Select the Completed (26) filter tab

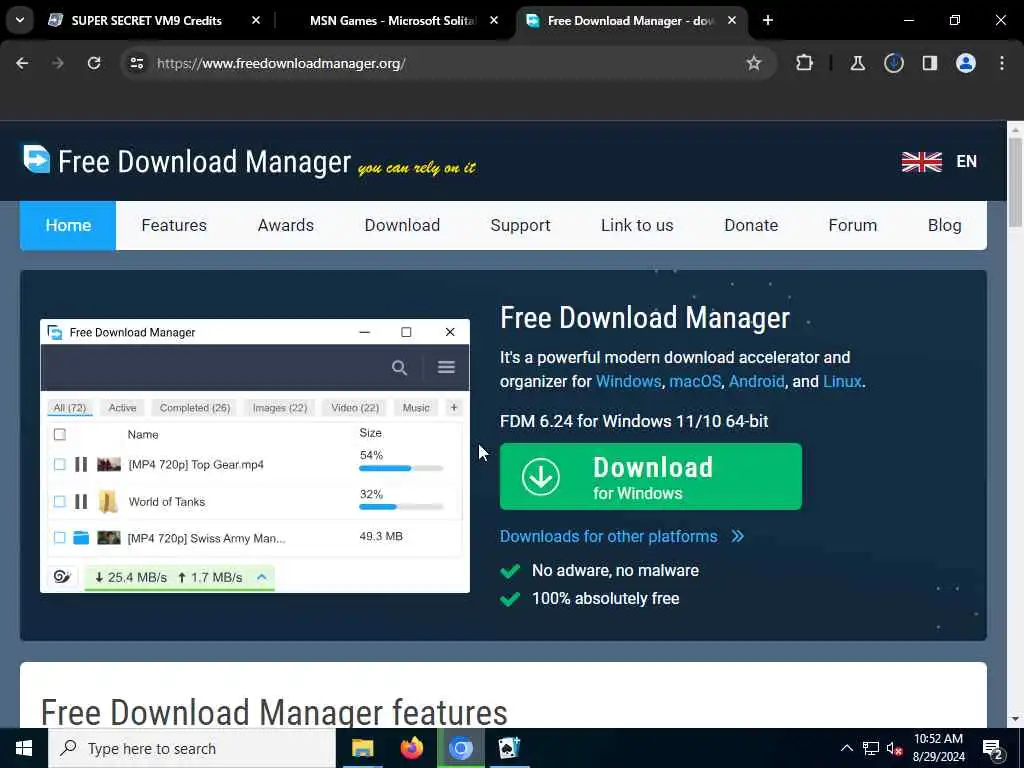(x=195, y=408)
